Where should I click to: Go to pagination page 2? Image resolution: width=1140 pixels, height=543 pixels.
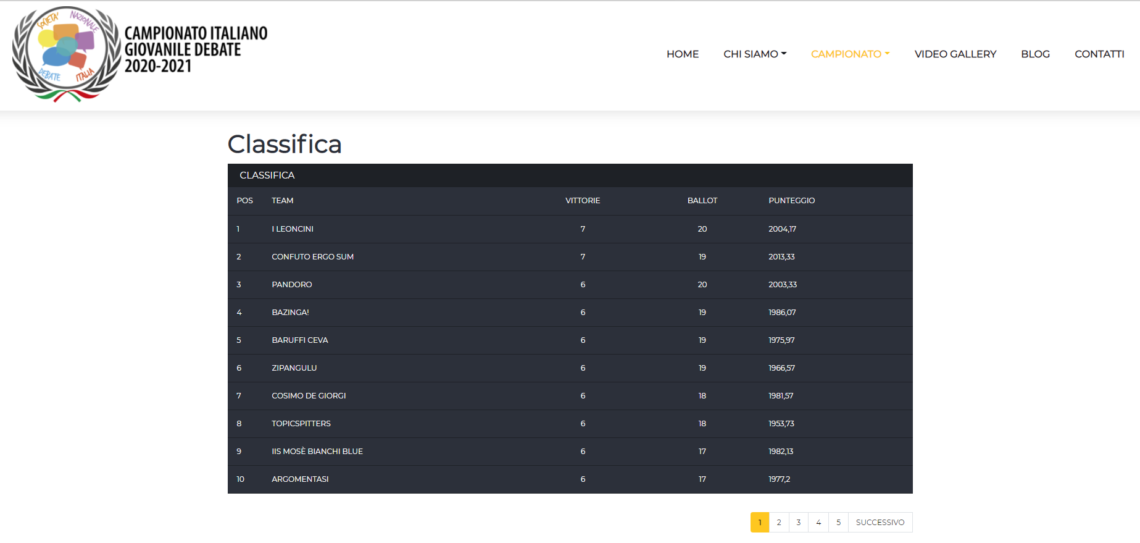pyautogui.click(x=779, y=522)
